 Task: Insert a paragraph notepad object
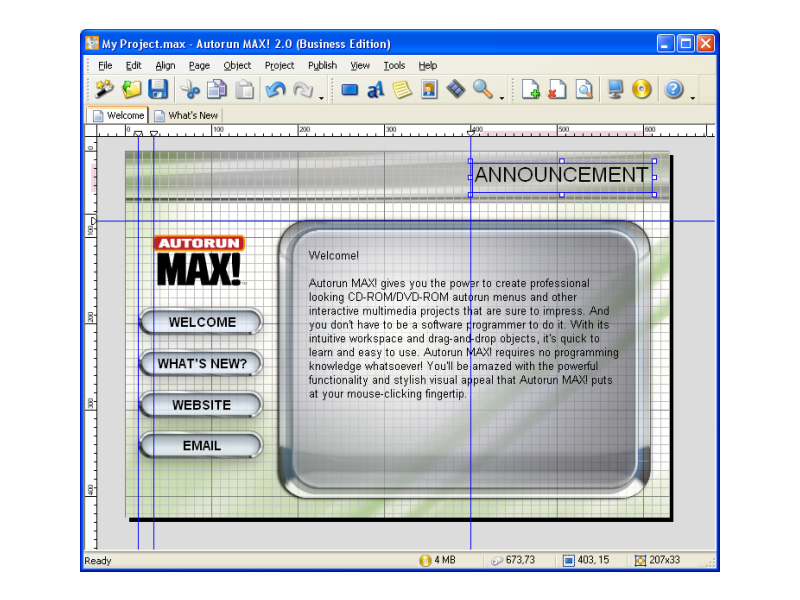pos(402,90)
